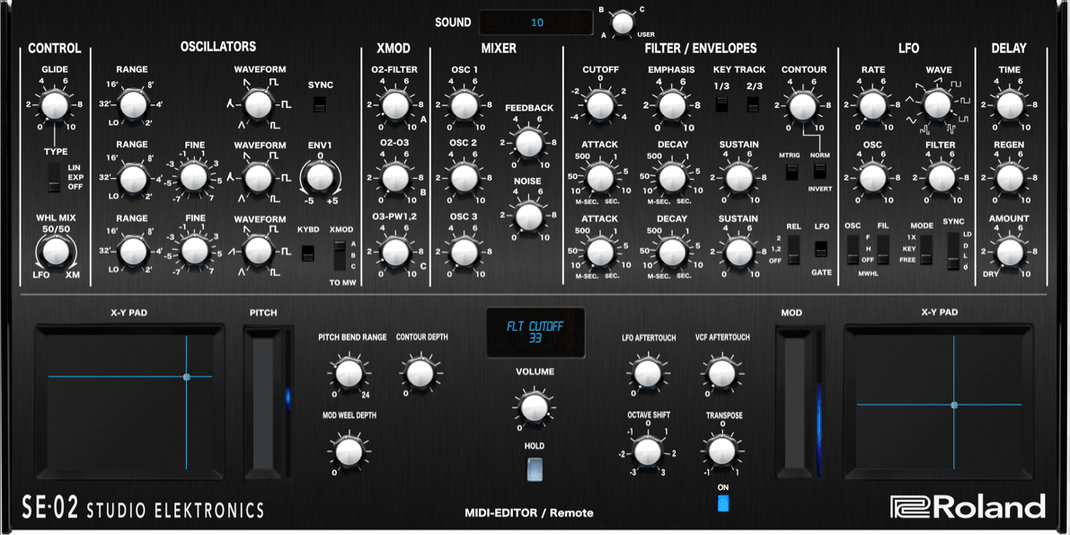Click the WHL MIX 50/50 knob
This screenshot has width=1070, height=535.
tap(54, 252)
